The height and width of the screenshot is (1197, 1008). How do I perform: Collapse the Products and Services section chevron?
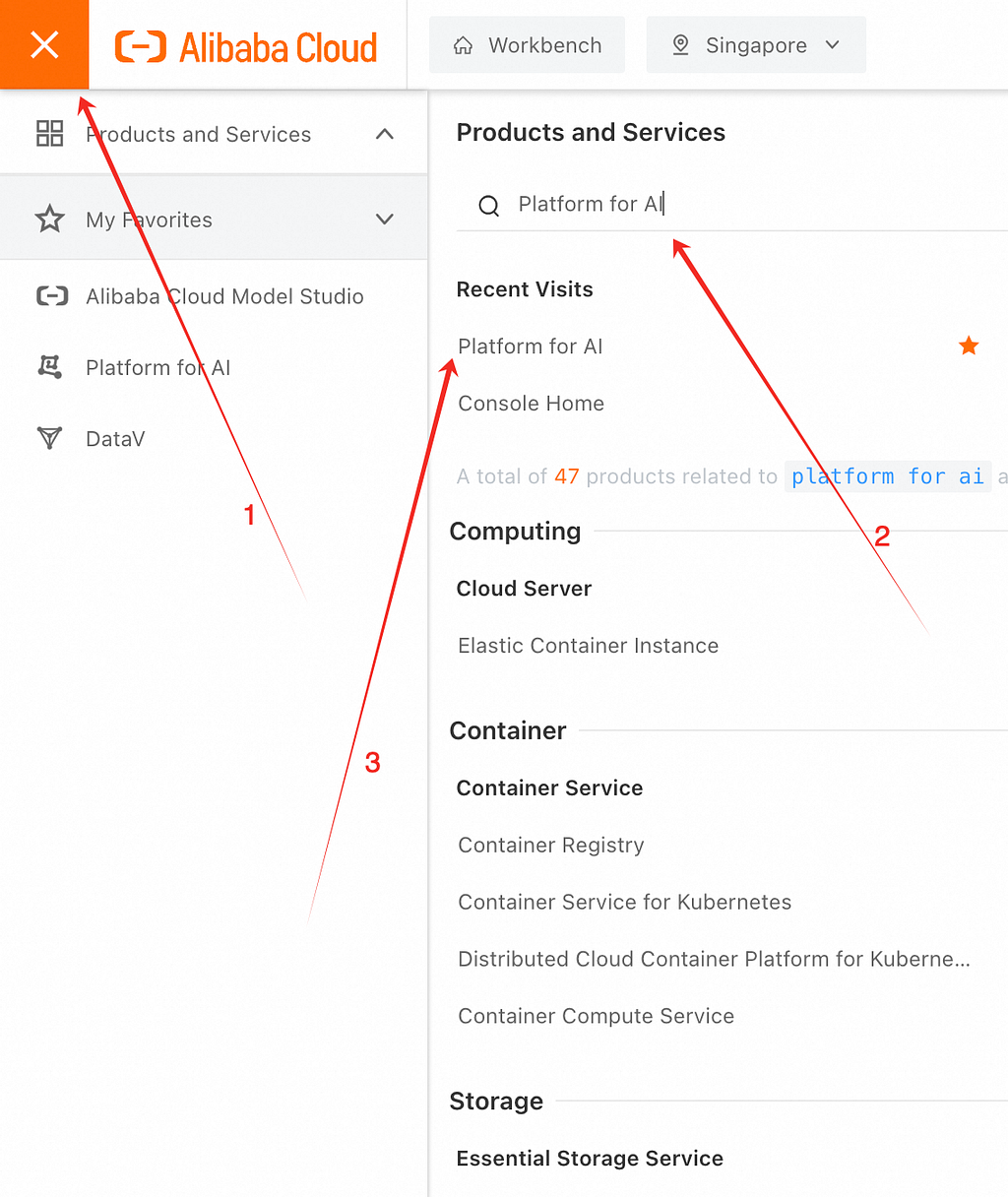pyautogui.click(x=385, y=134)
